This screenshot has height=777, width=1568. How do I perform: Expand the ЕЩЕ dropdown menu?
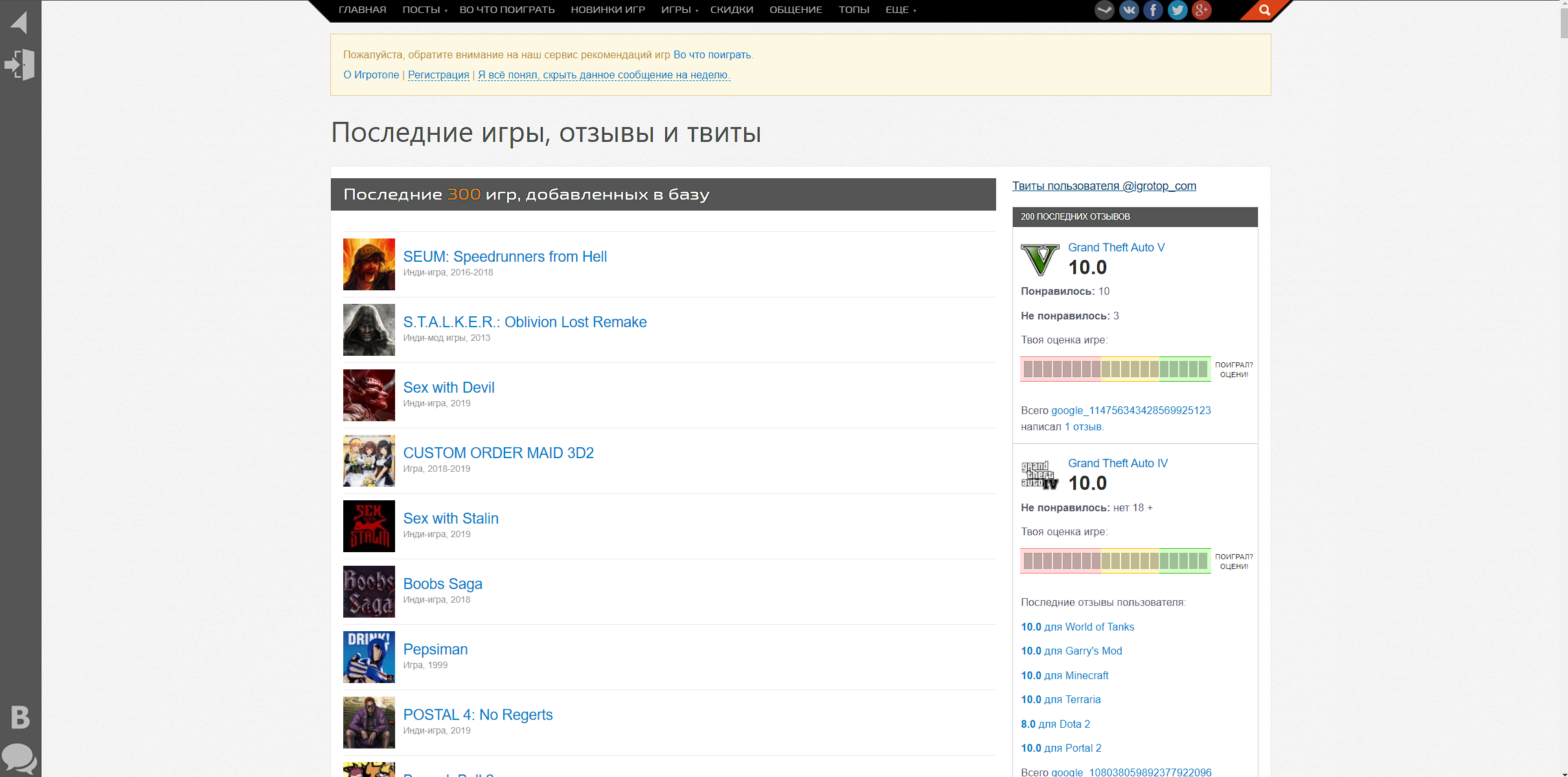click(900, 10)
